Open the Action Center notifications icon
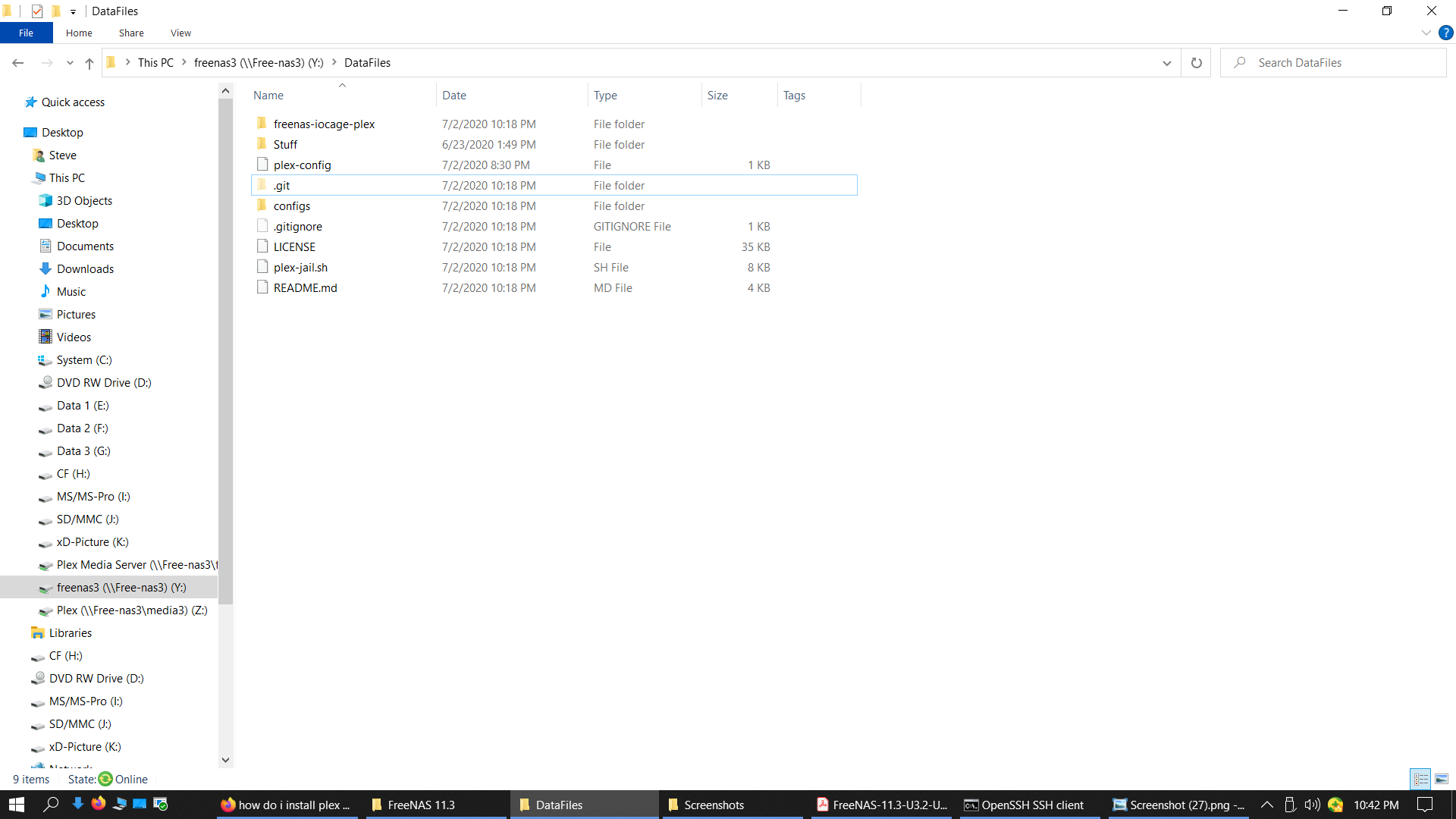 [x=1425, y=805]
